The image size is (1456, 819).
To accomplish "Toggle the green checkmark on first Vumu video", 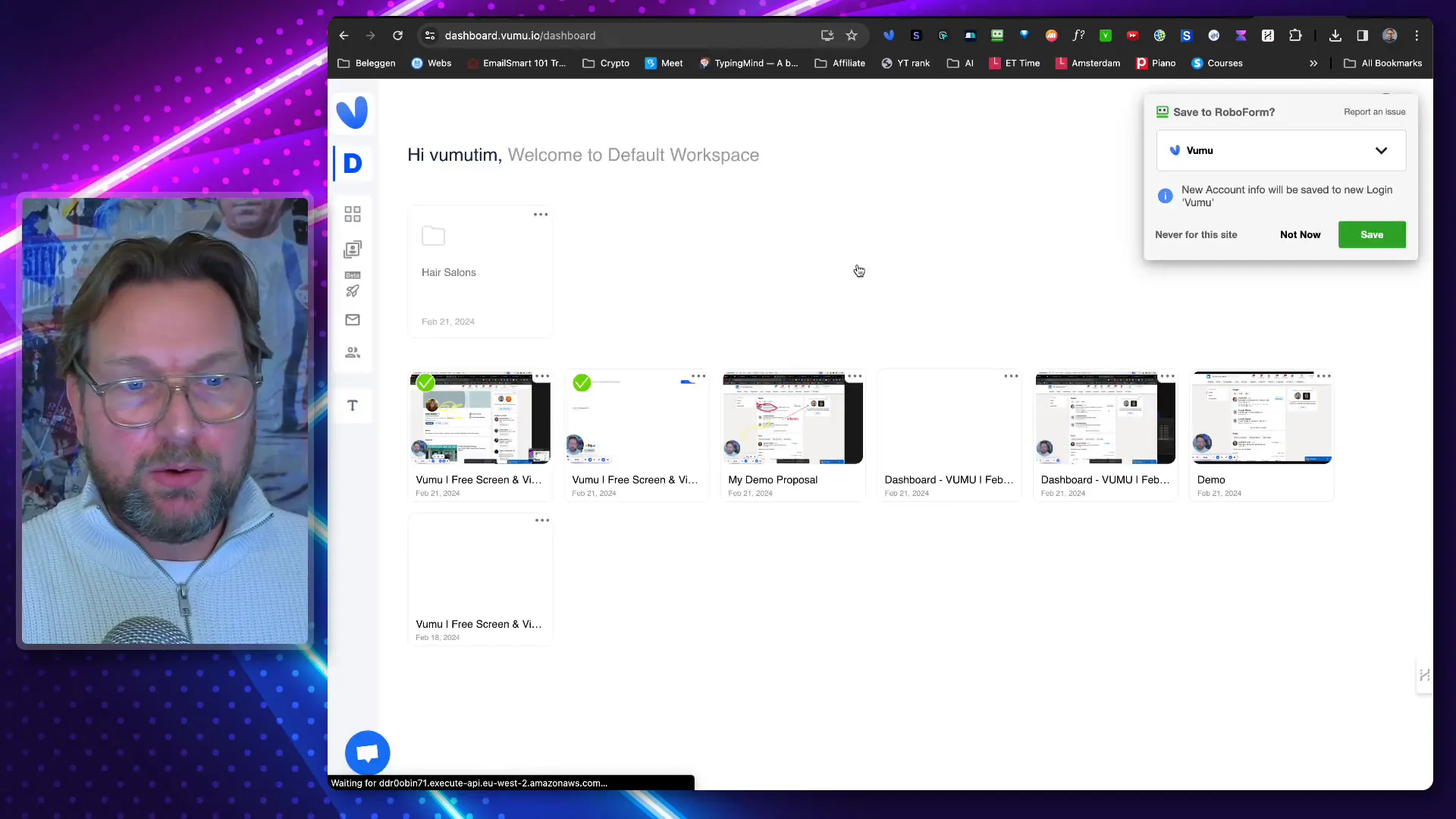I will 425,382.
